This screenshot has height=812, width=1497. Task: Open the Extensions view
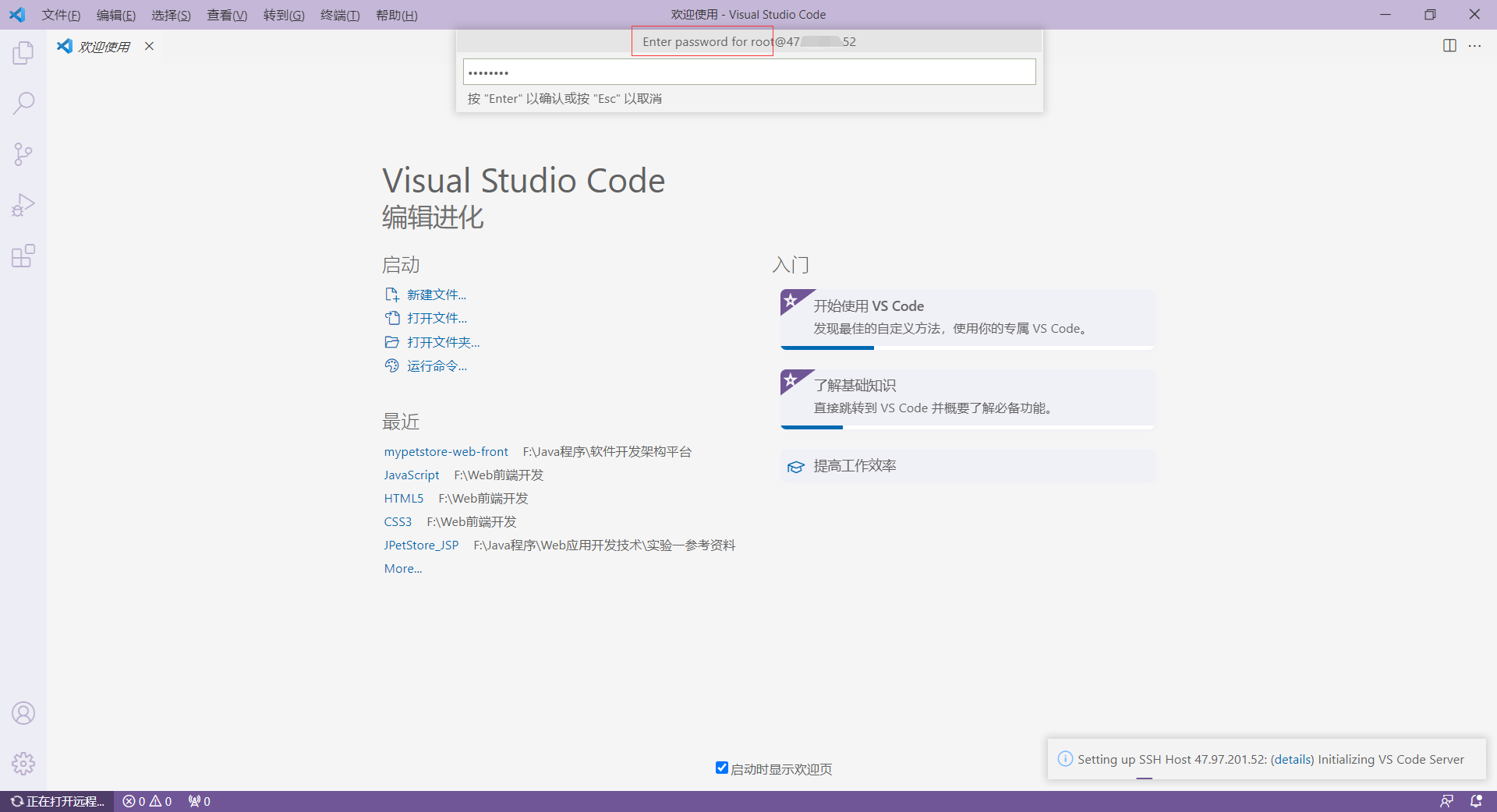pyautogui.click(x=23, y=256)
